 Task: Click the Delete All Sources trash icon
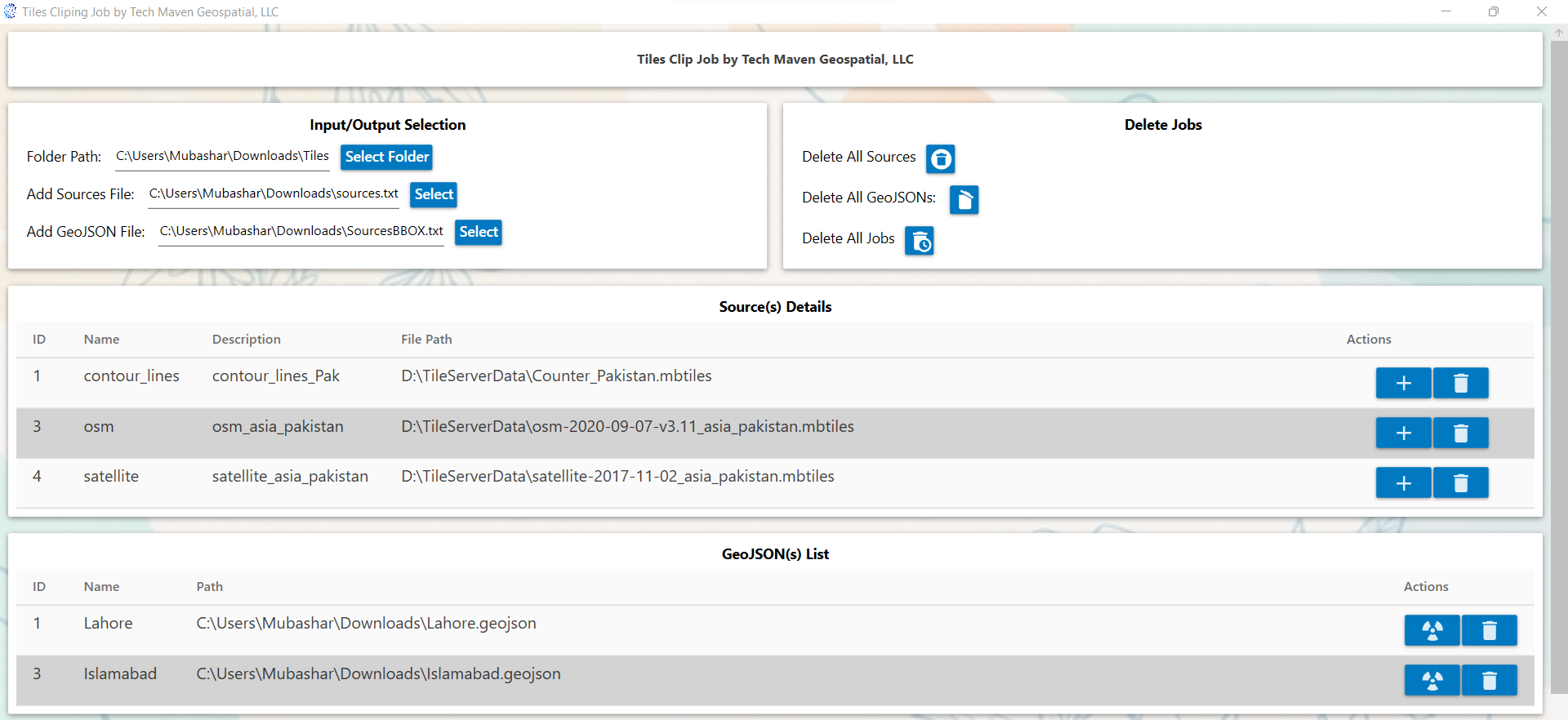click(x=940, y=158)
